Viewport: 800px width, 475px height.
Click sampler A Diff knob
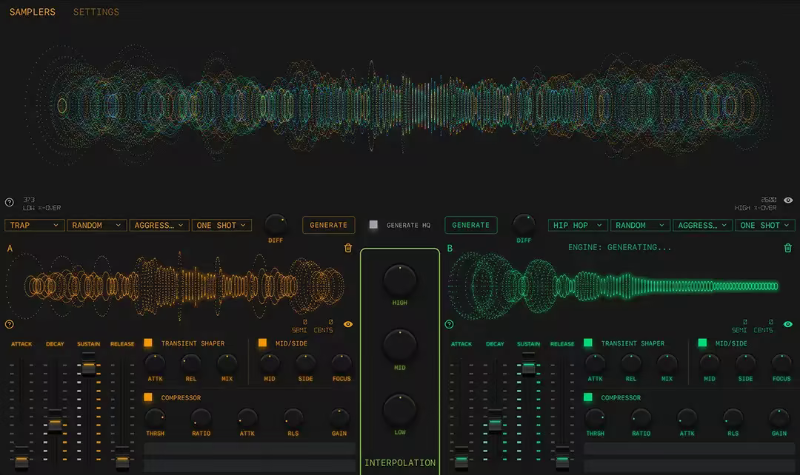[x=276, y=224]
